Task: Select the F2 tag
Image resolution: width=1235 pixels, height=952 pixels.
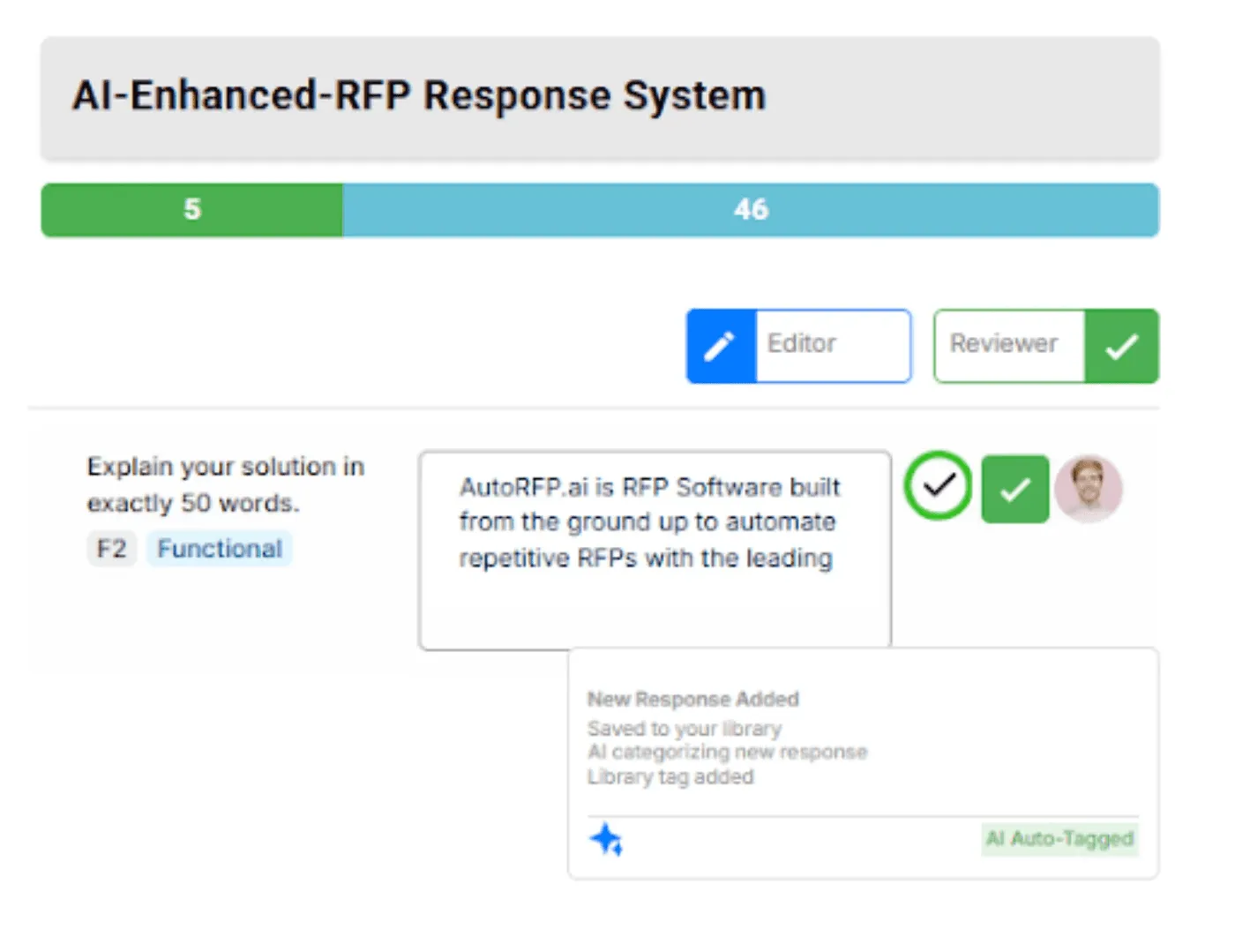Action: [x=111, y=549]
